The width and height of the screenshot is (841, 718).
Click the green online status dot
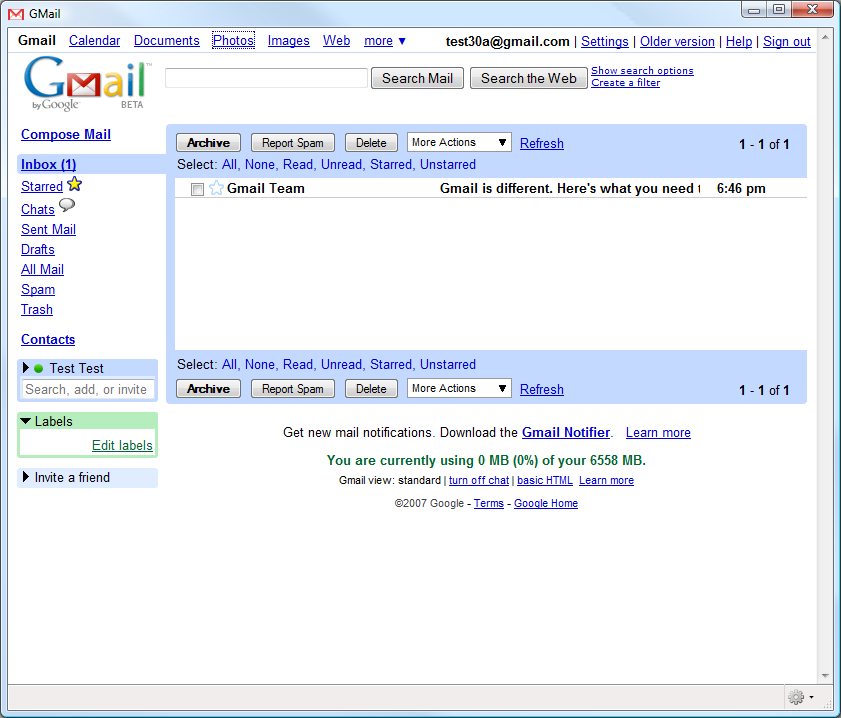(x=39, y=368)
